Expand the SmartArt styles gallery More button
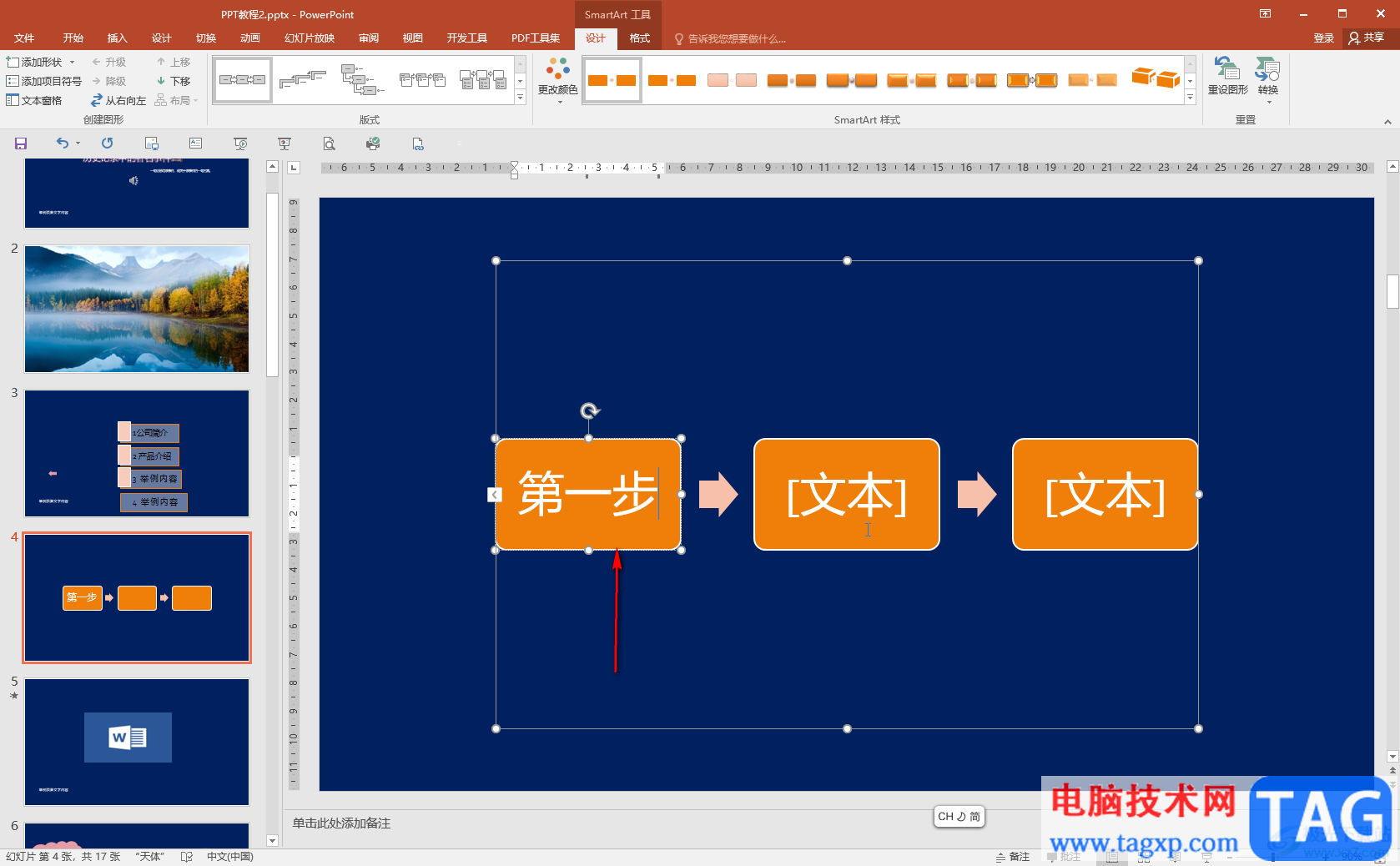1400x866 pixels. coord(1190,98)
